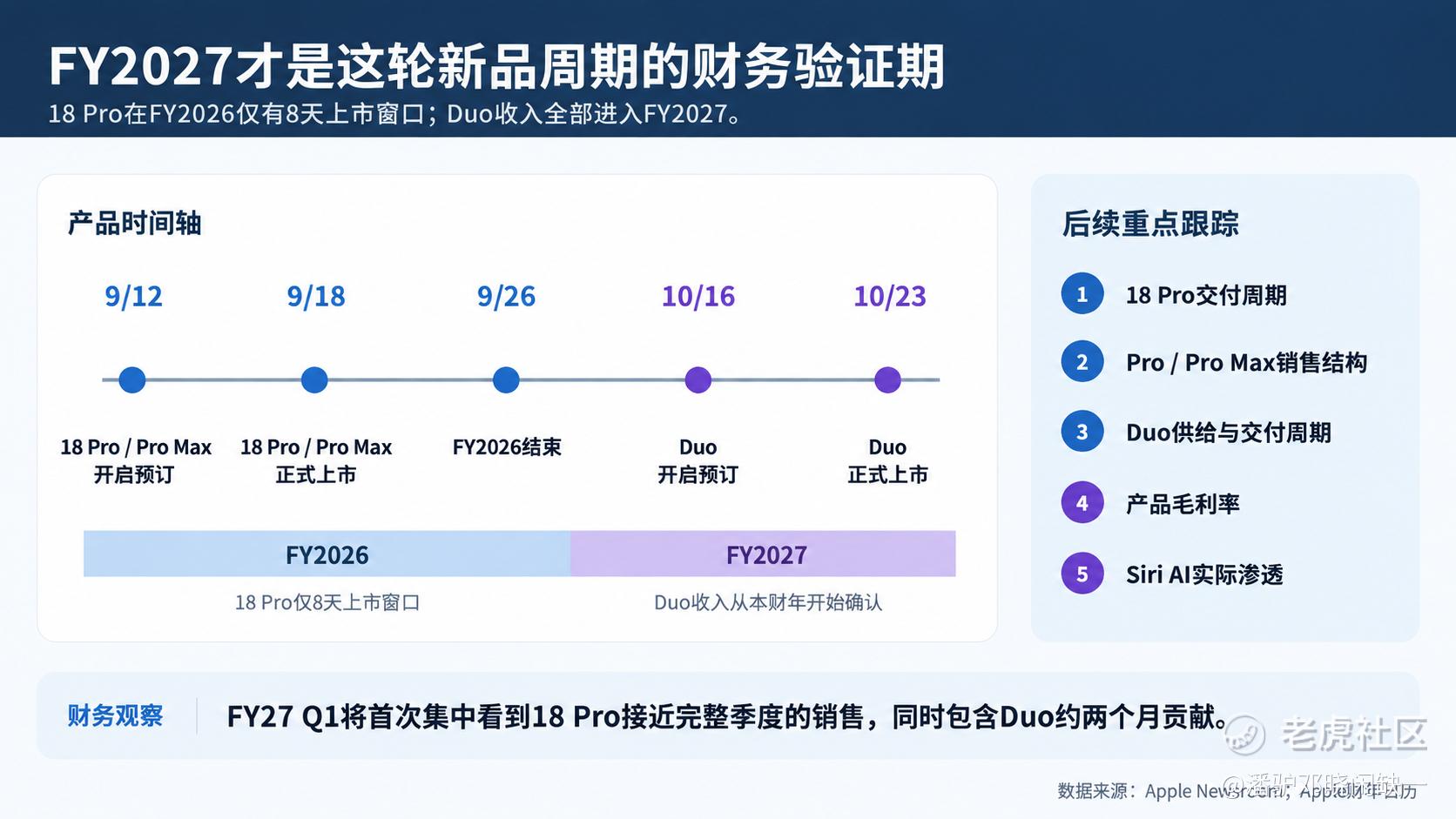Click the numbered circle 2 icon
Image resolution: width=1456 pixels, height=819 pixels.
1082,362
